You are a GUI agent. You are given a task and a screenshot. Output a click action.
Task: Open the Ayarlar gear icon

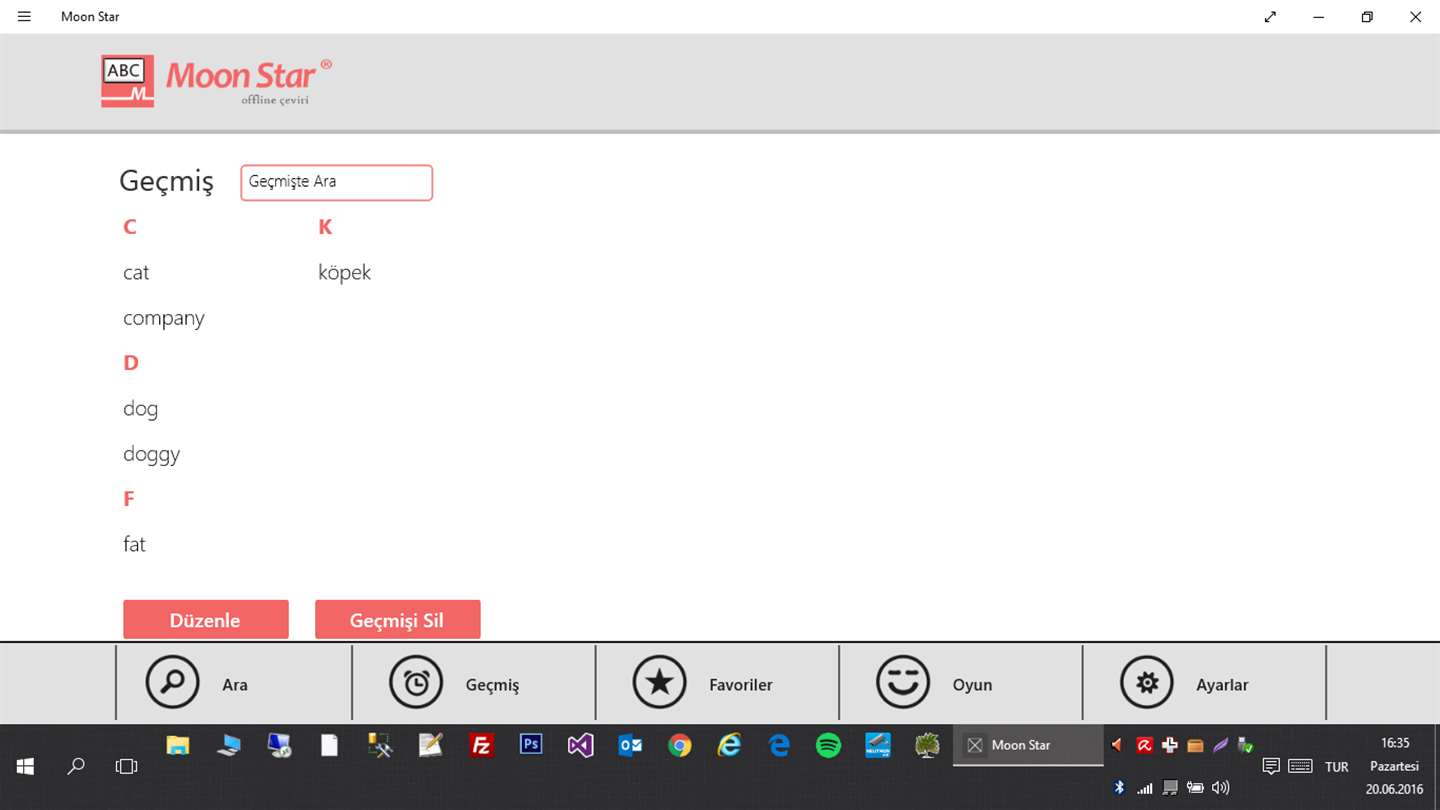[1147, 682]
